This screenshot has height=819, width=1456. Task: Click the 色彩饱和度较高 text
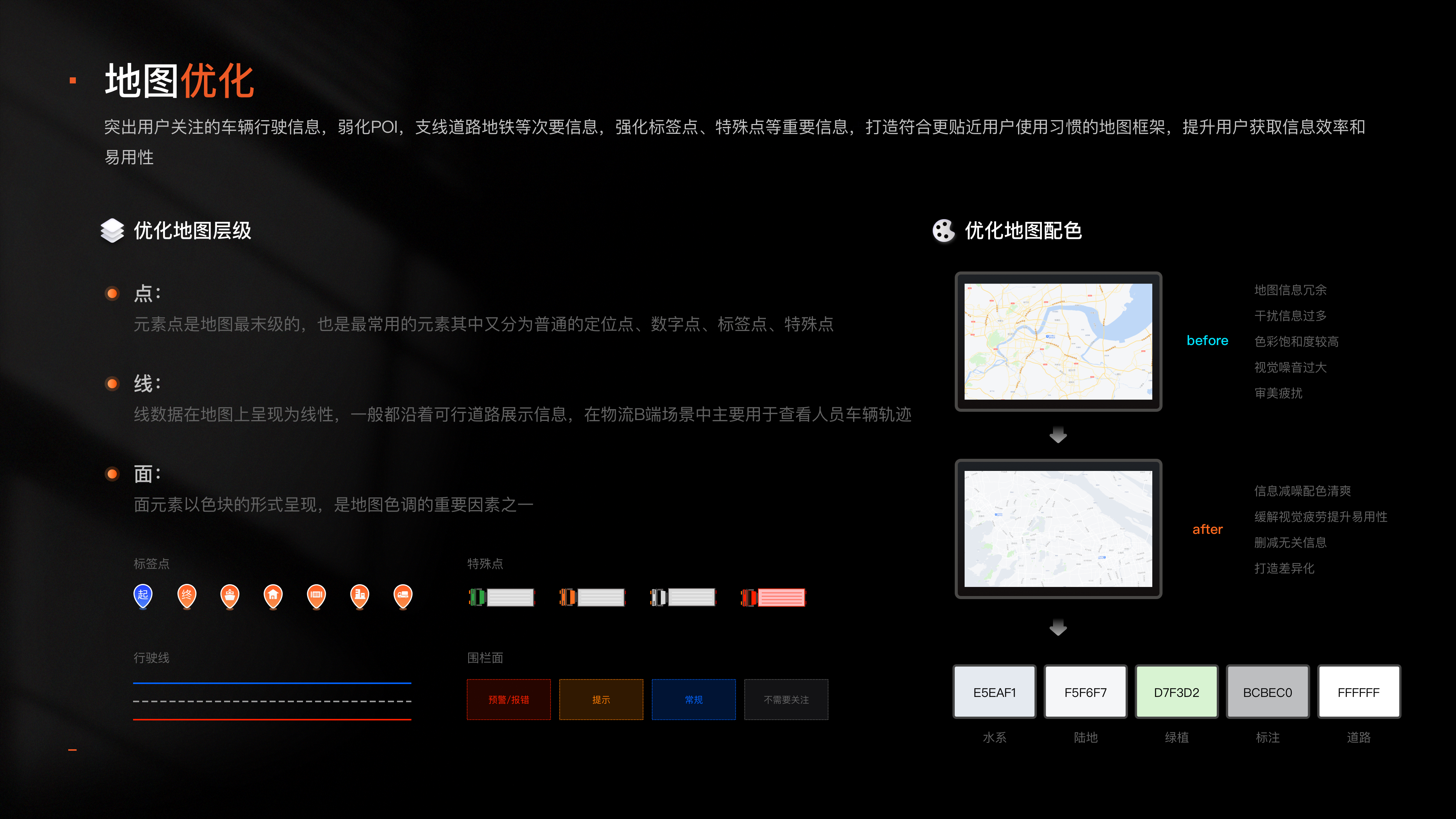pyautogui.click(x=1297, y=341)
